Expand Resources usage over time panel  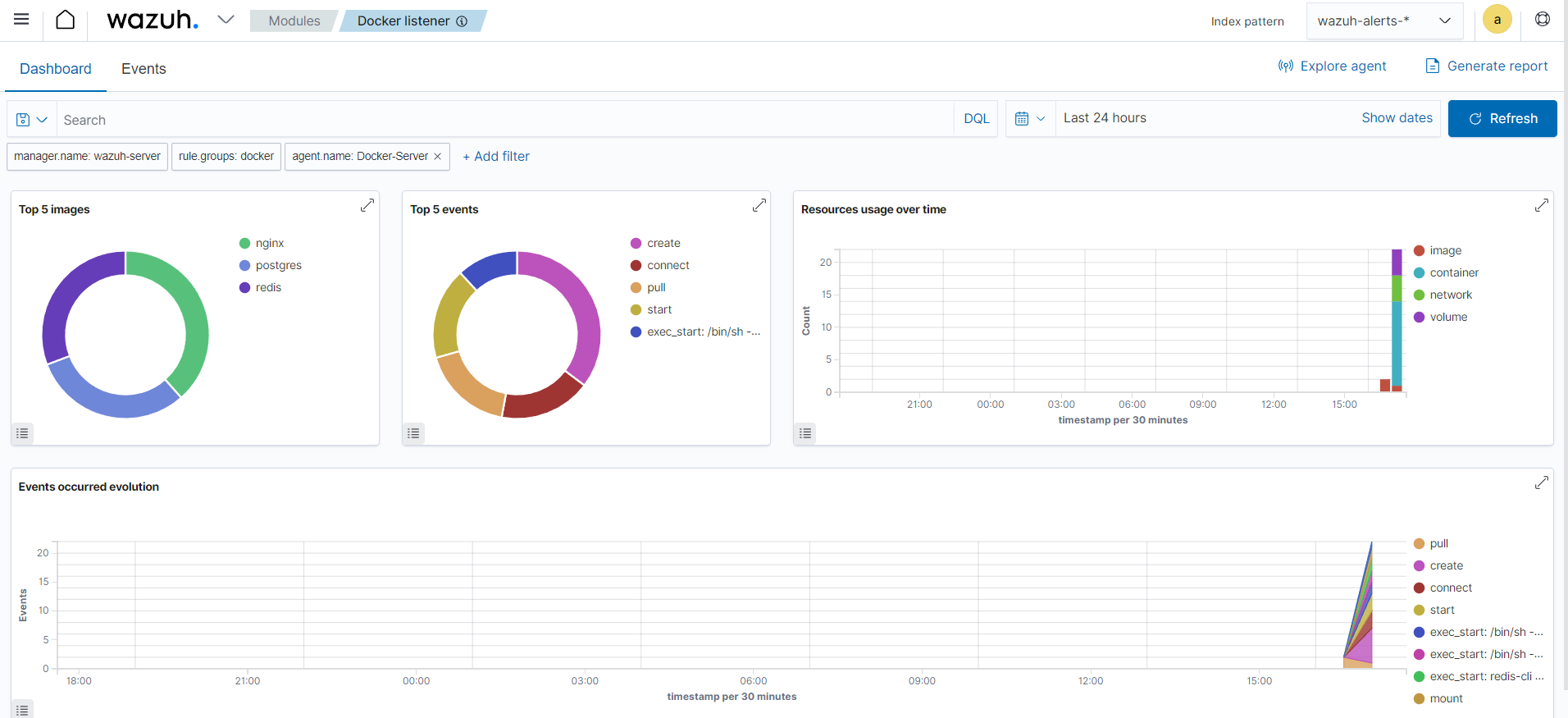pyautogui.click(x=1542, y=205)
